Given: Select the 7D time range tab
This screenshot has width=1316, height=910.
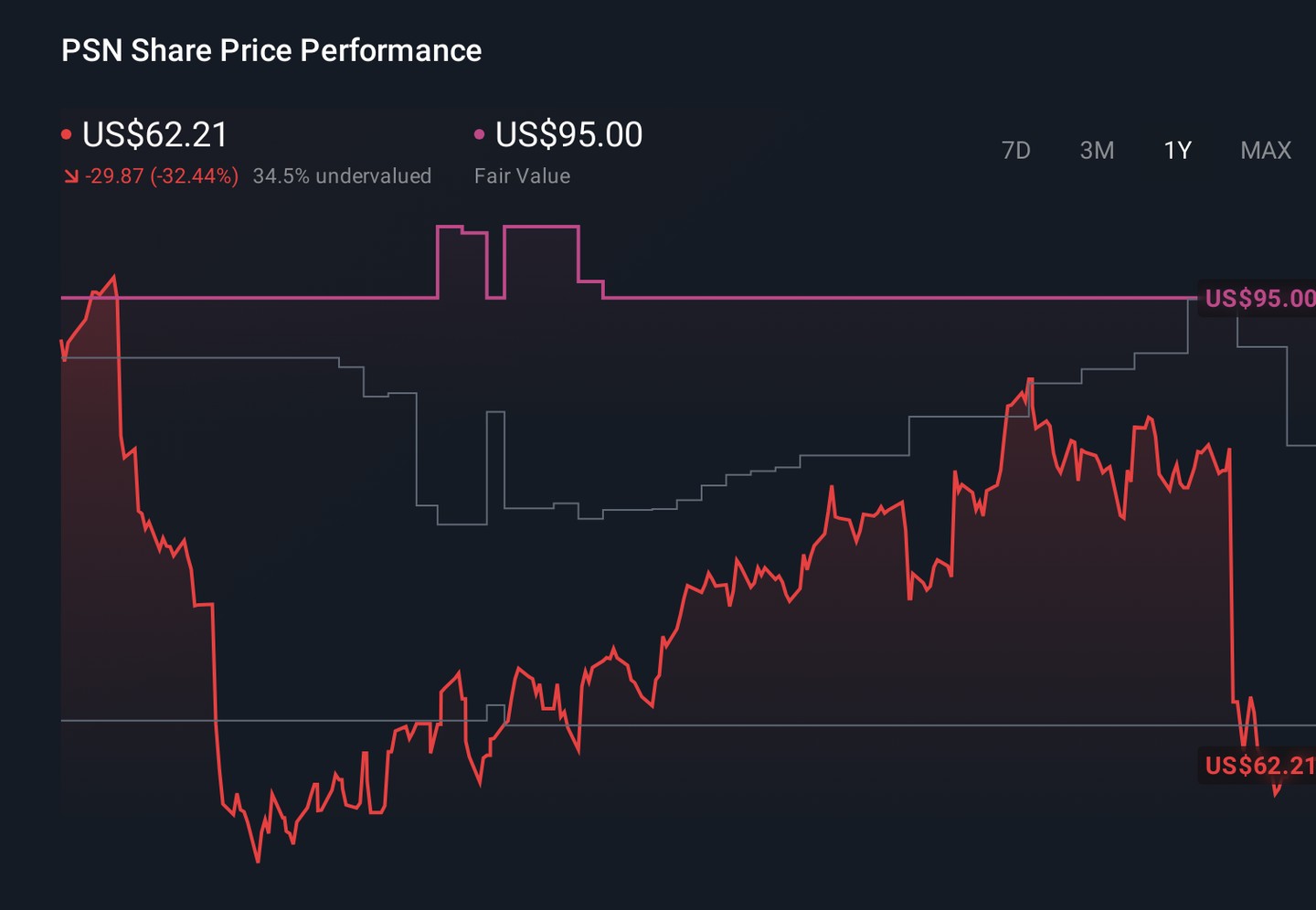Looking at the screenshot, I should tap(1015, 150).
